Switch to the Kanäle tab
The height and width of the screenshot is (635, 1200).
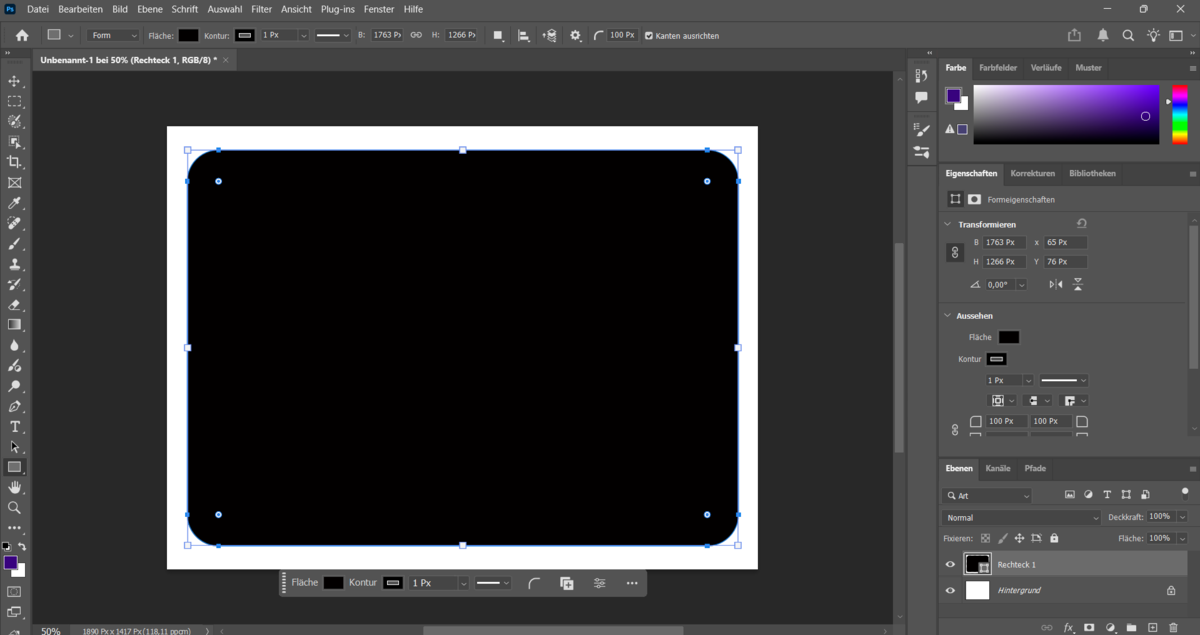(998, 468)
